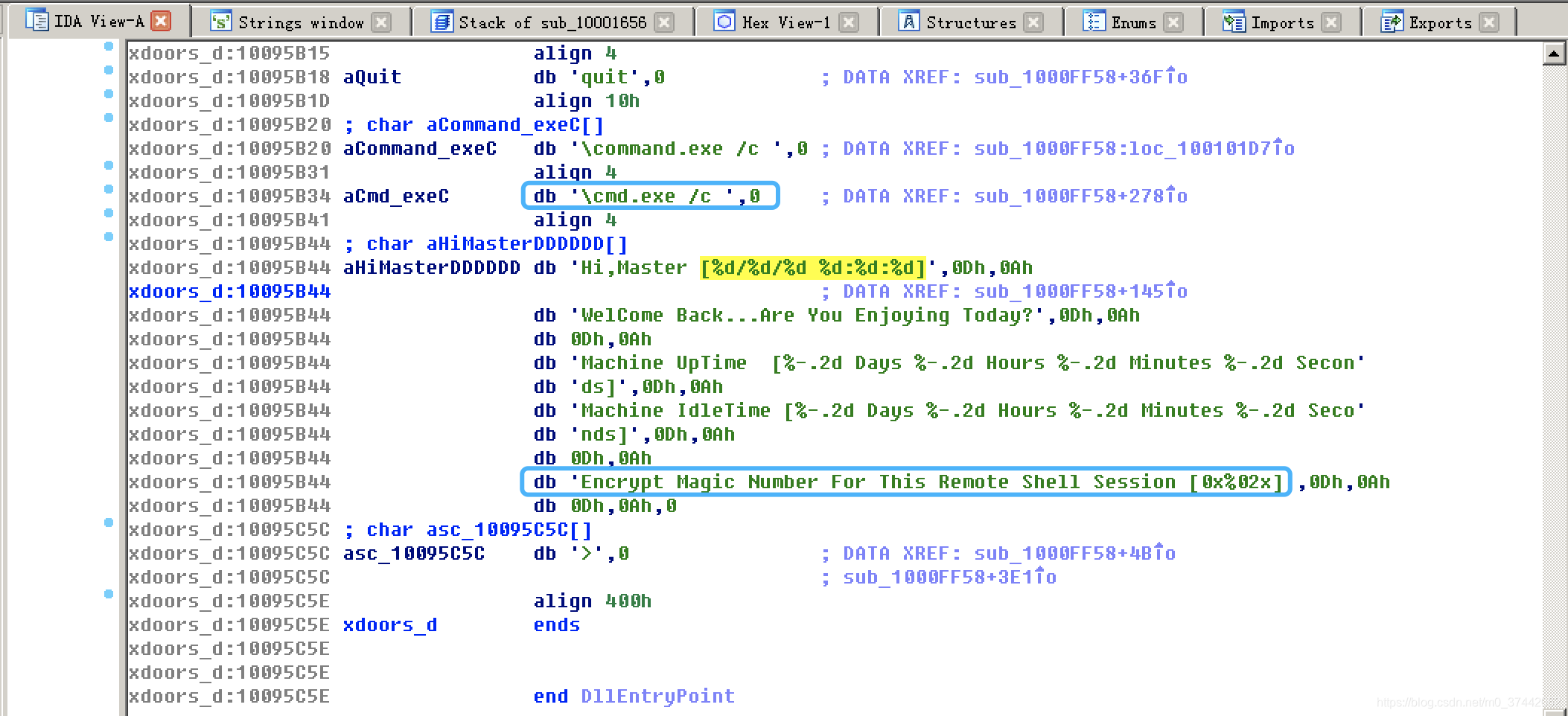Screen dimensions: 1568x716
Task: Open the Imports tab
Action: click(x=1282, y=22)
